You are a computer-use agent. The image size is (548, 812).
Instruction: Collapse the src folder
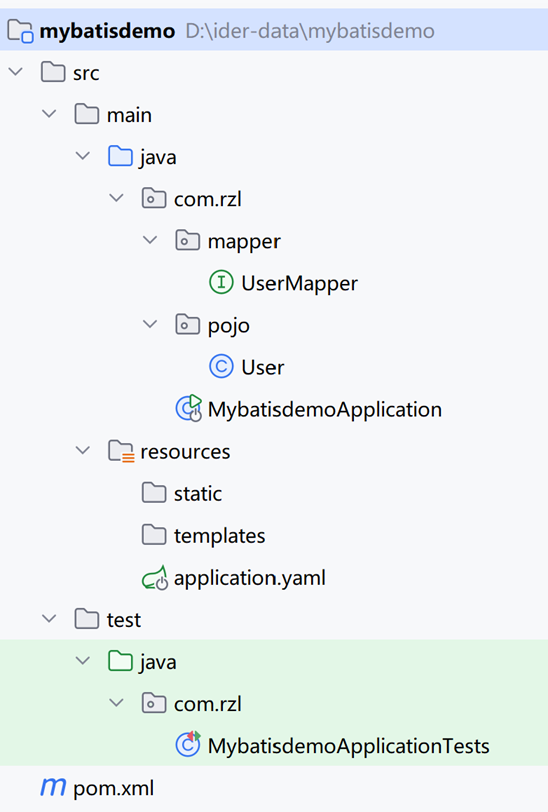(16, 71)
